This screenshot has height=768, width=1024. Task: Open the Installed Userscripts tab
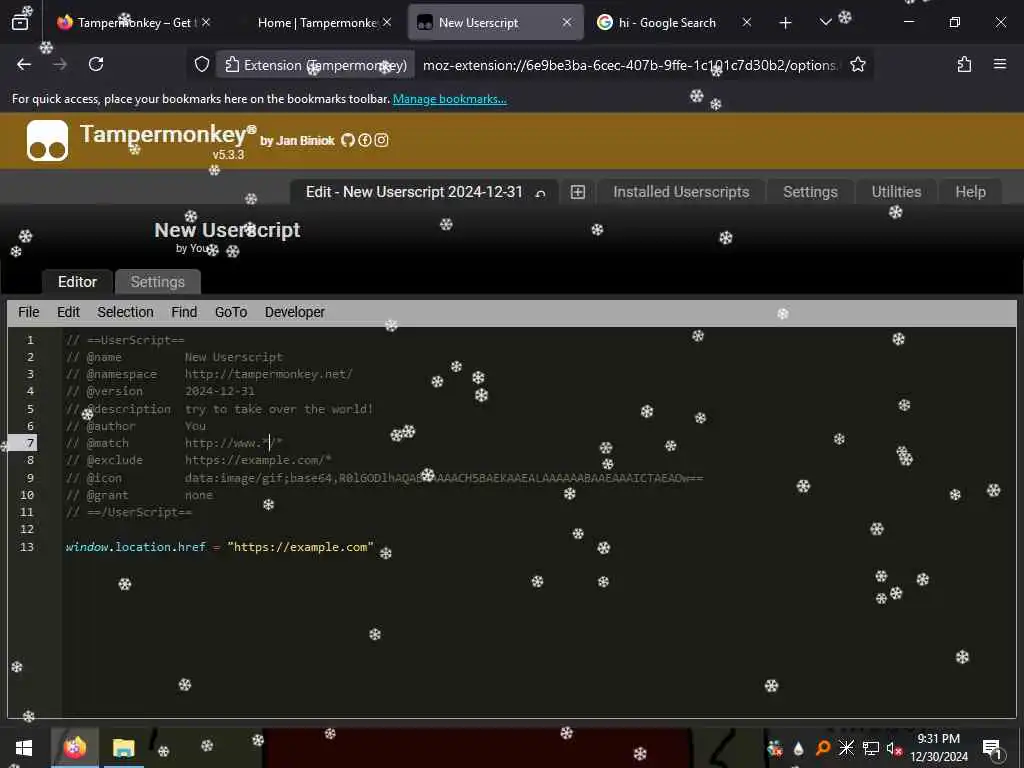click(x=680, y=192)
